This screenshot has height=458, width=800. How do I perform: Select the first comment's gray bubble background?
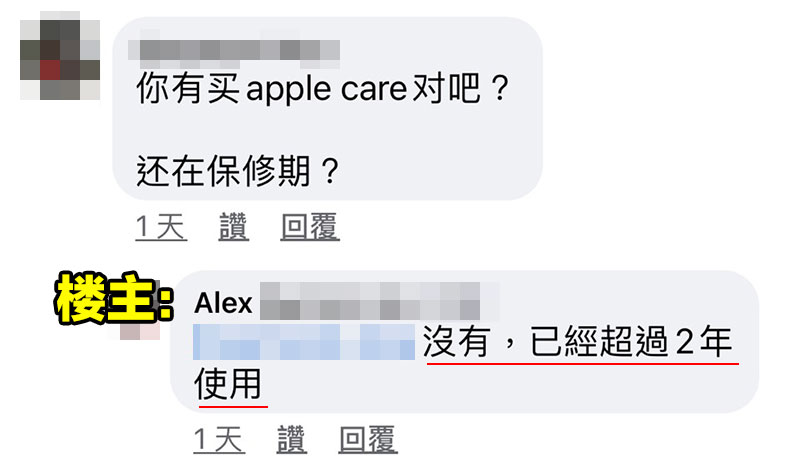pos(327,108)
